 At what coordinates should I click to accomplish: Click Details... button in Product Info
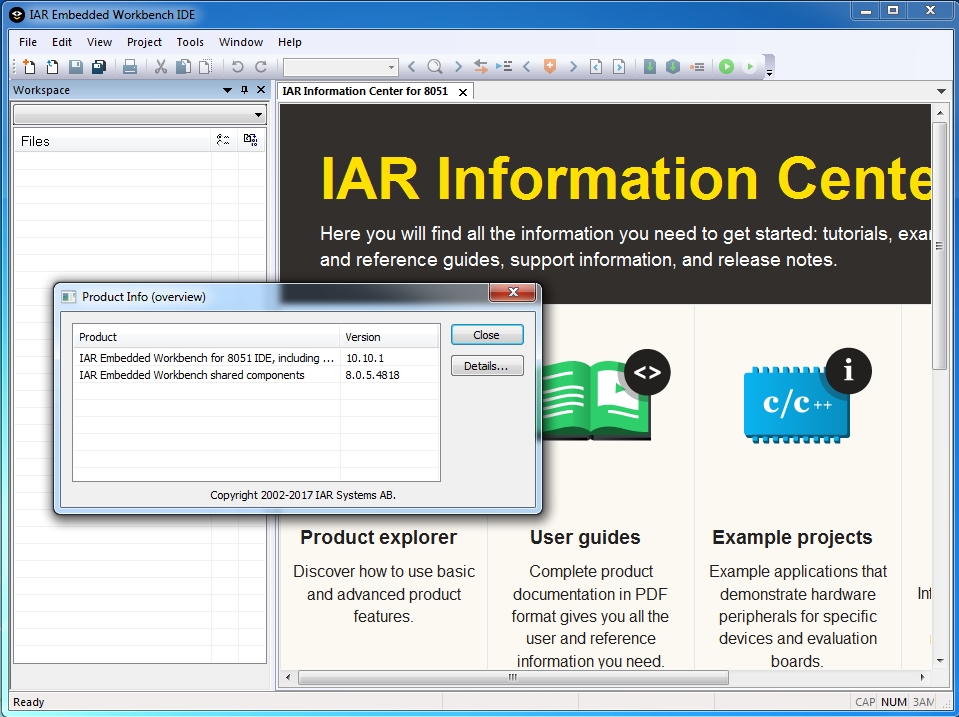(487, 366)
